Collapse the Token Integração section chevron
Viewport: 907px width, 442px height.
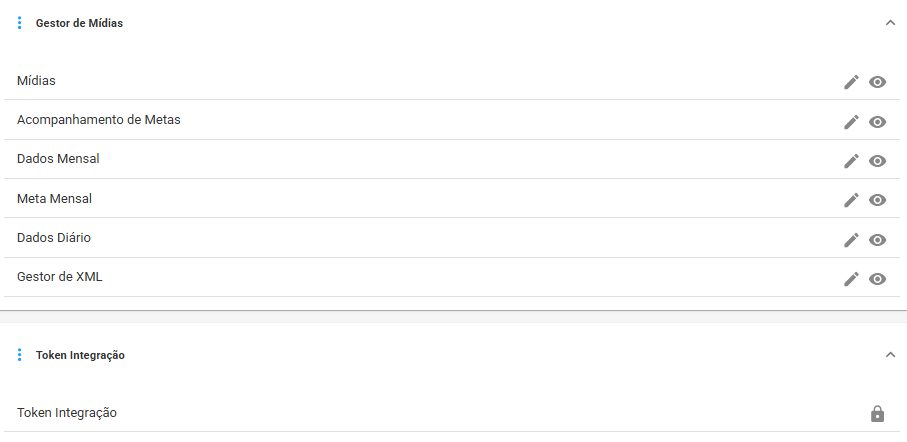(890, 355)
